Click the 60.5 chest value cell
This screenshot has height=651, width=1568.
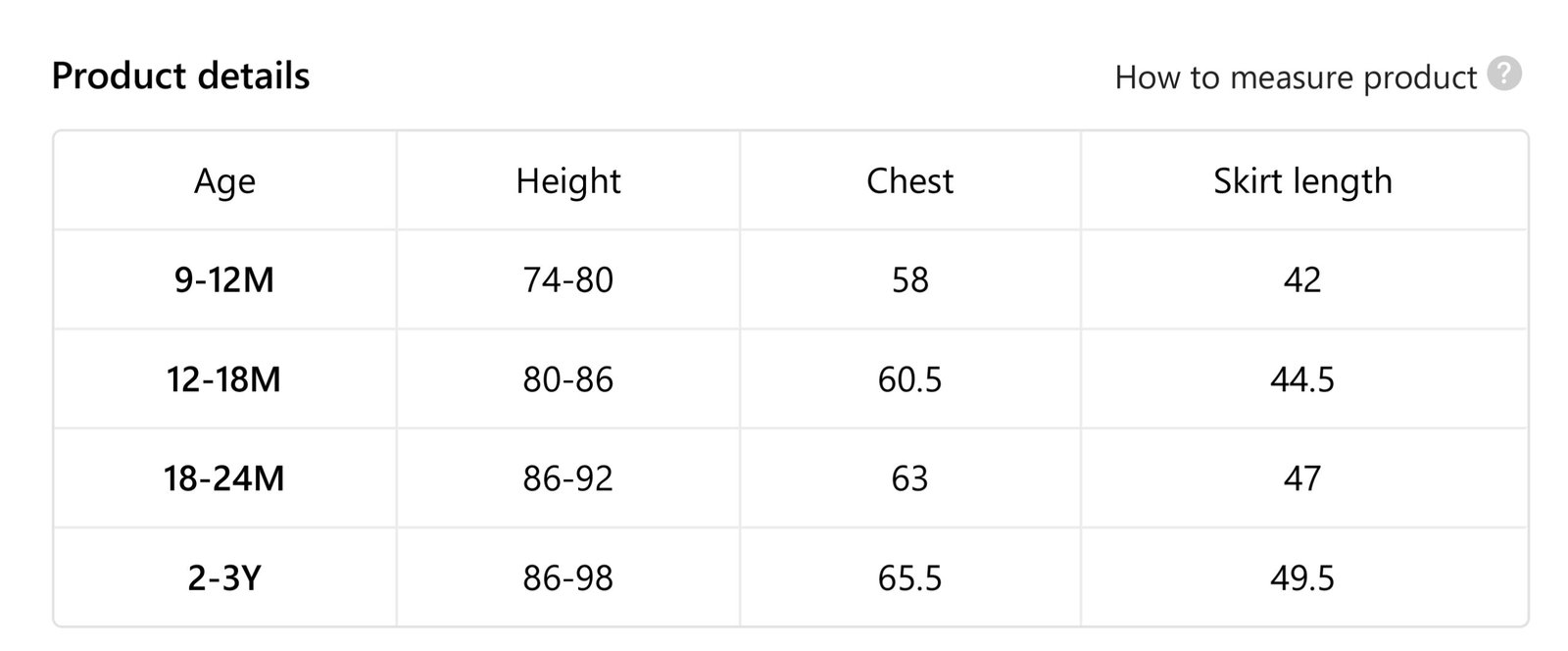[x=909, y=379]
